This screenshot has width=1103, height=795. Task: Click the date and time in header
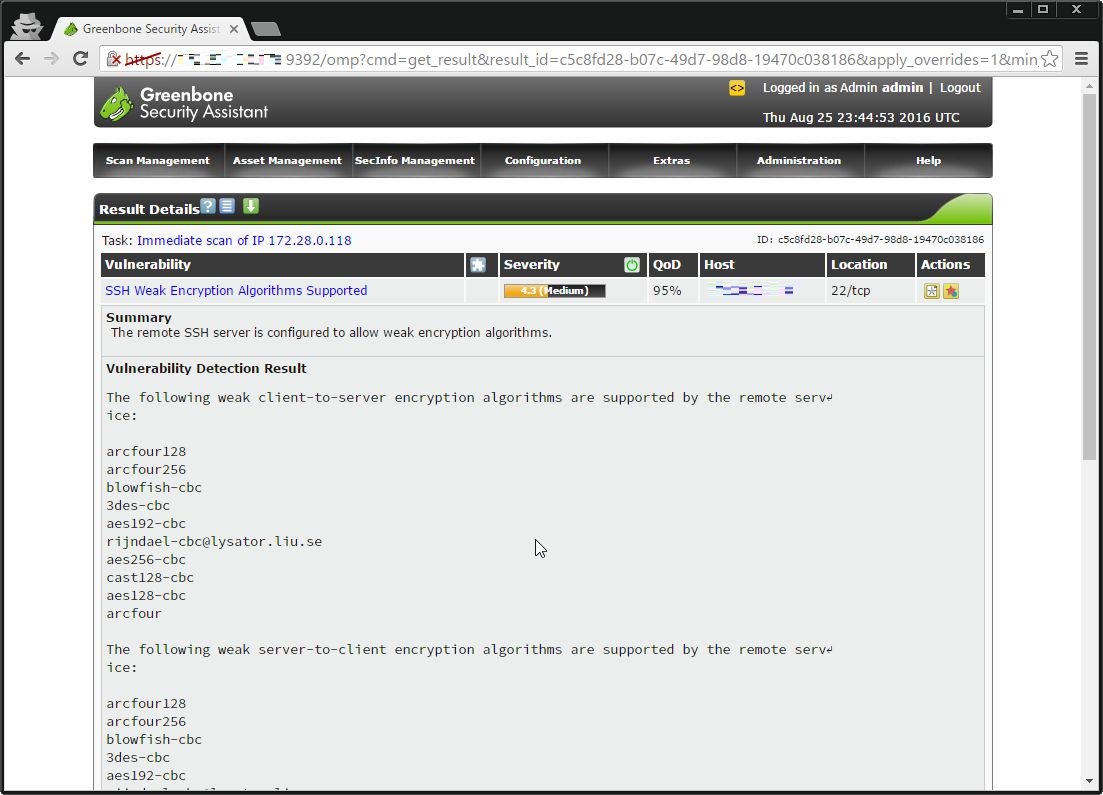point(861,117)
